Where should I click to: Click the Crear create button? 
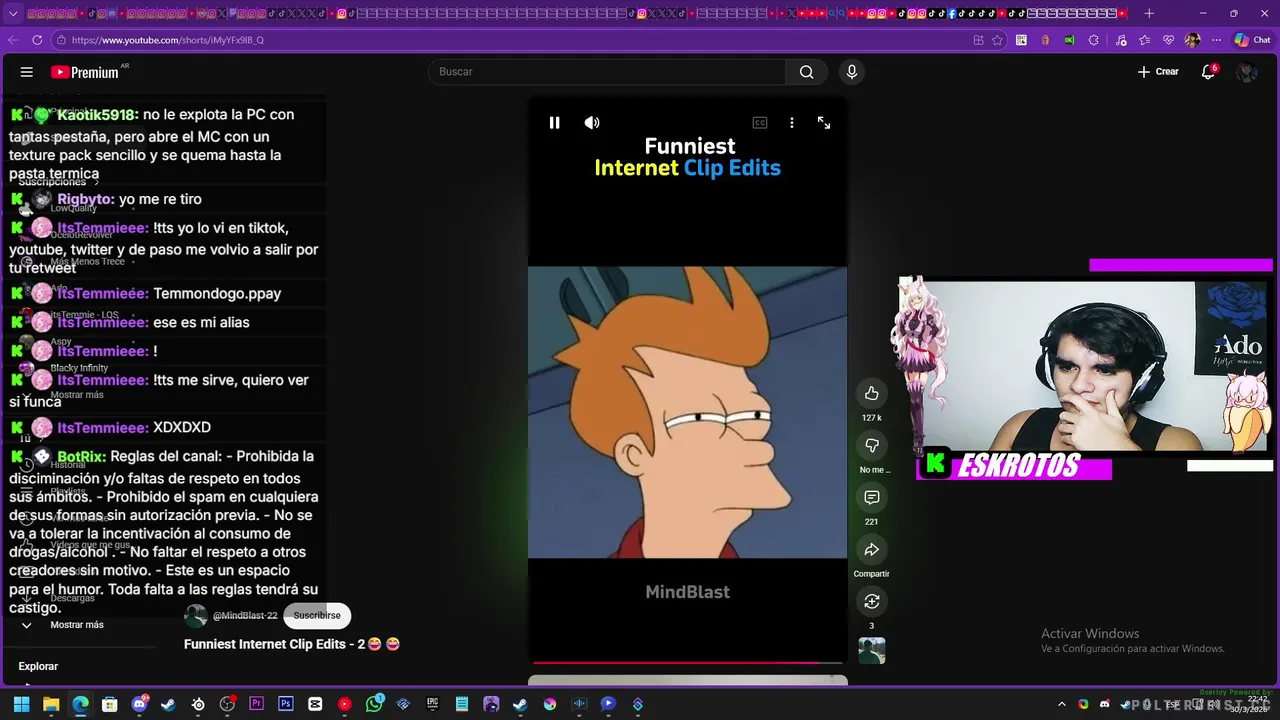1158,72
